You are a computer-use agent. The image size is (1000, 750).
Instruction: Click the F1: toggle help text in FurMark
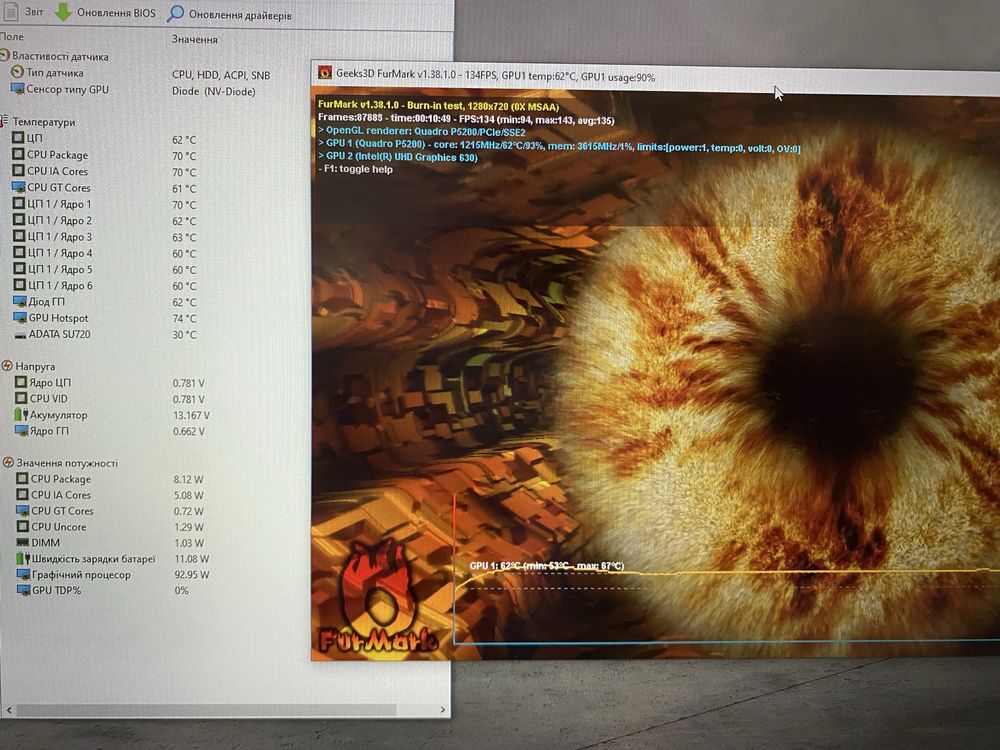355,169
